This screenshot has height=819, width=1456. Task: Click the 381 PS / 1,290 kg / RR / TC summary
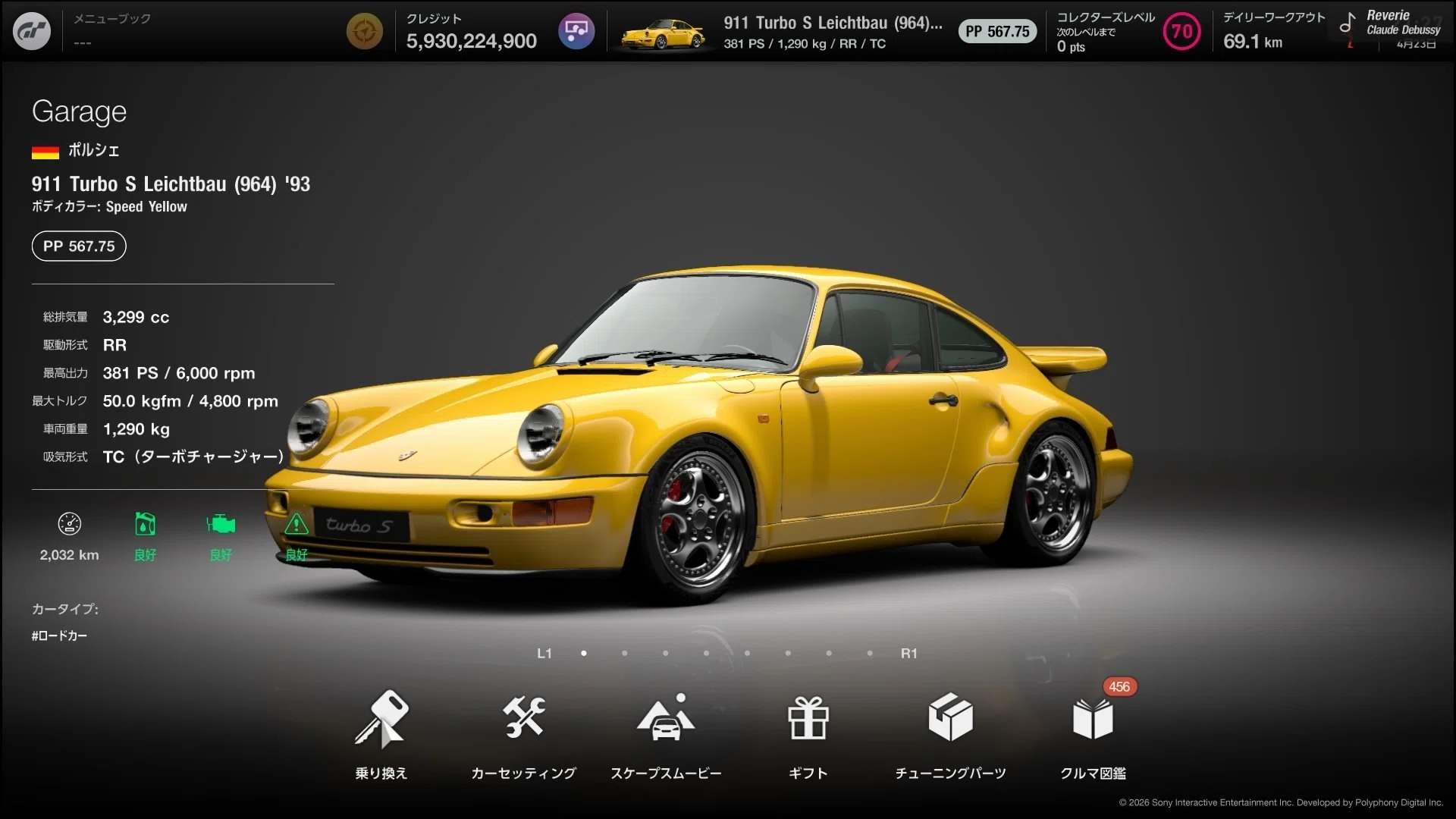(x=805, y=44)
